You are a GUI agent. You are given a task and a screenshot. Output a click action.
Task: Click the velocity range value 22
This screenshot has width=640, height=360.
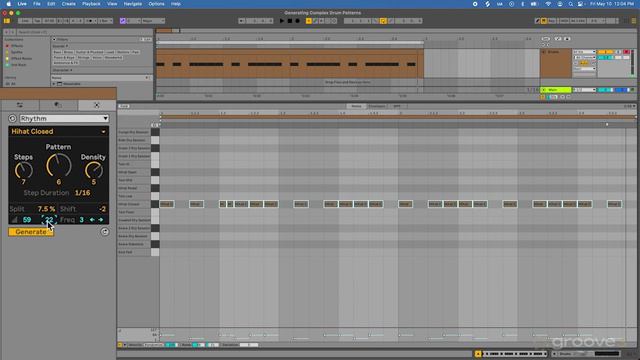pyautogui.click(x=49, y=220)
